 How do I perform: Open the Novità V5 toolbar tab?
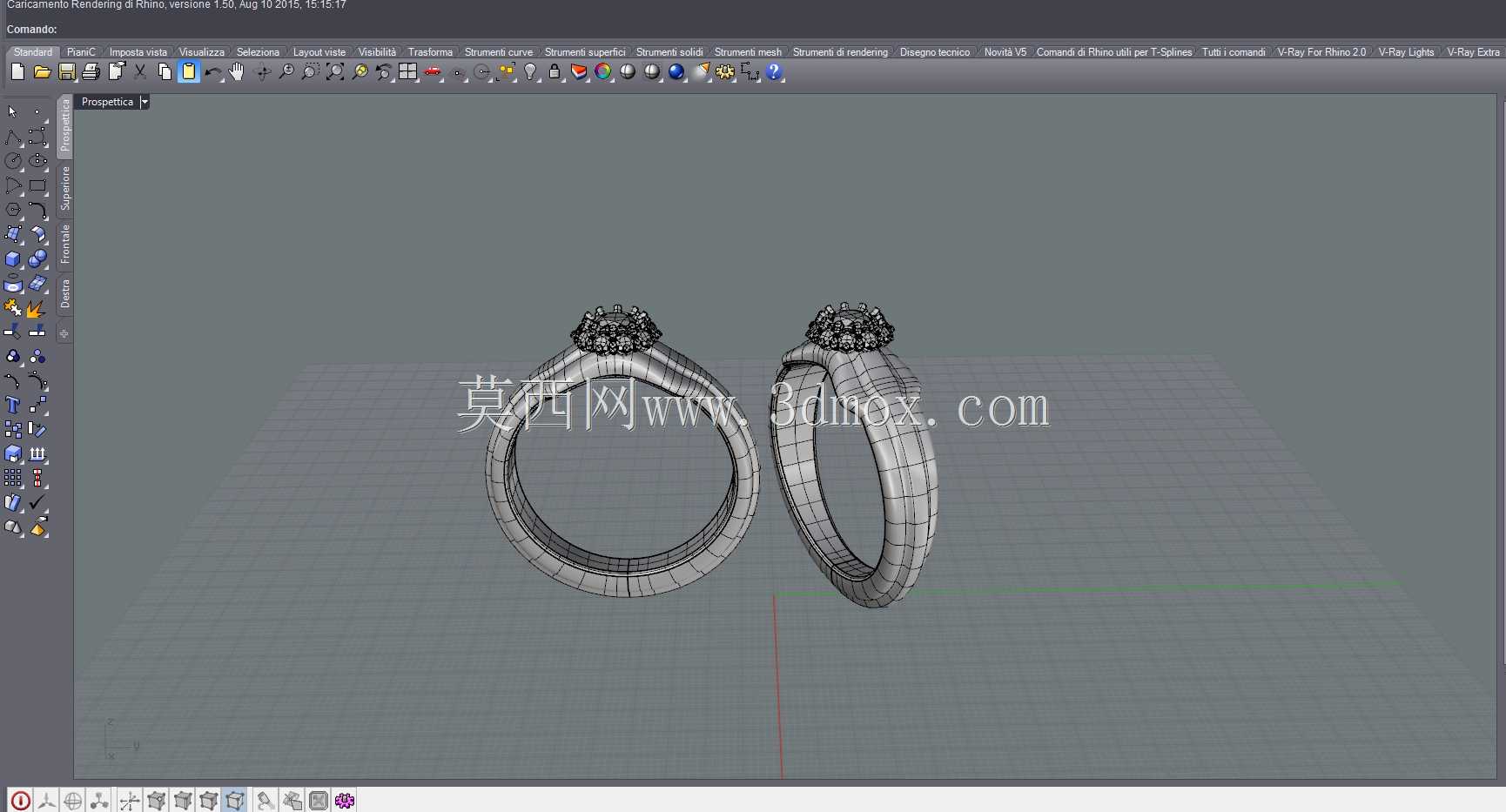(x=1005, y=52)
